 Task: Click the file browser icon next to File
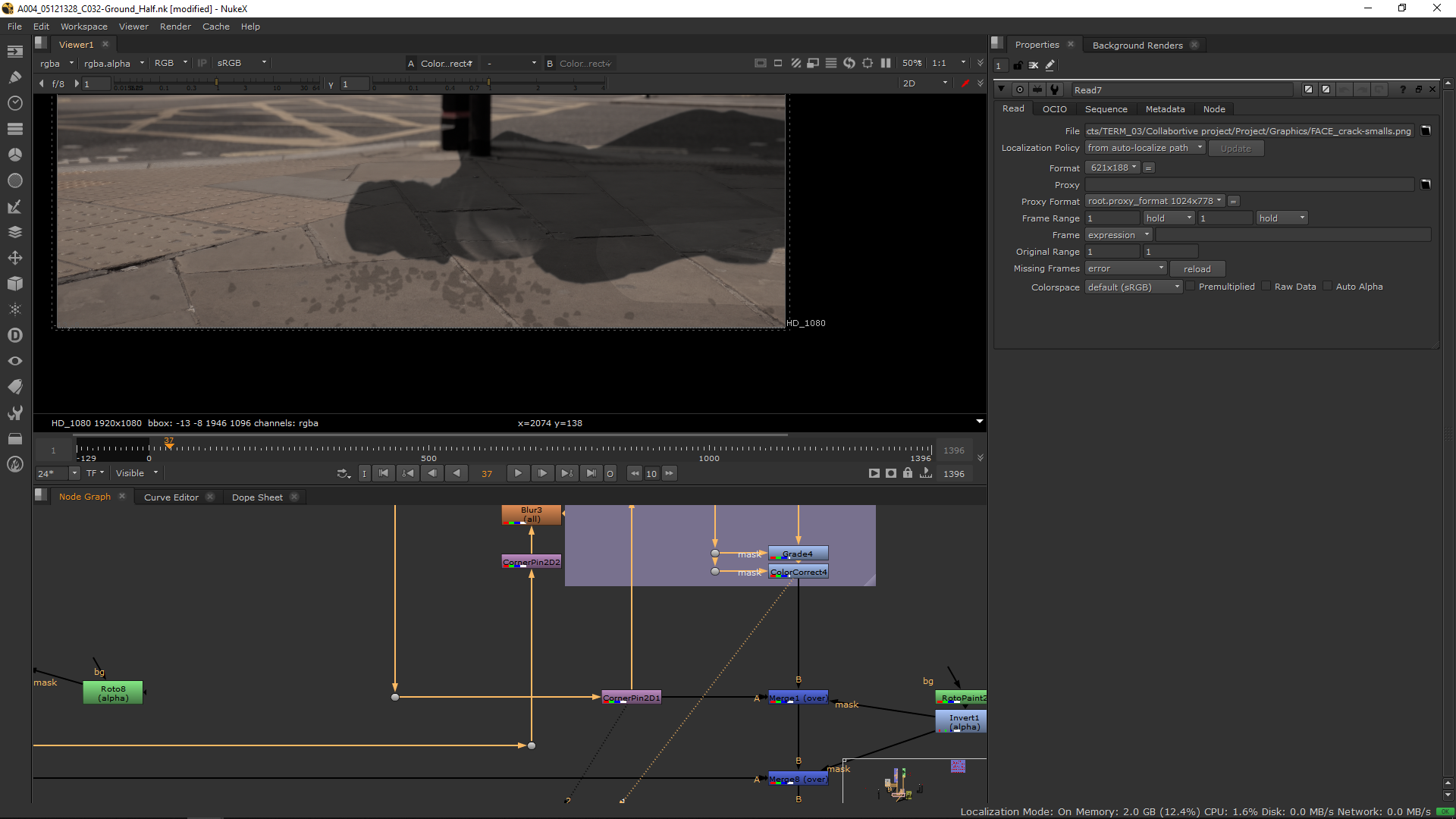1426,130
